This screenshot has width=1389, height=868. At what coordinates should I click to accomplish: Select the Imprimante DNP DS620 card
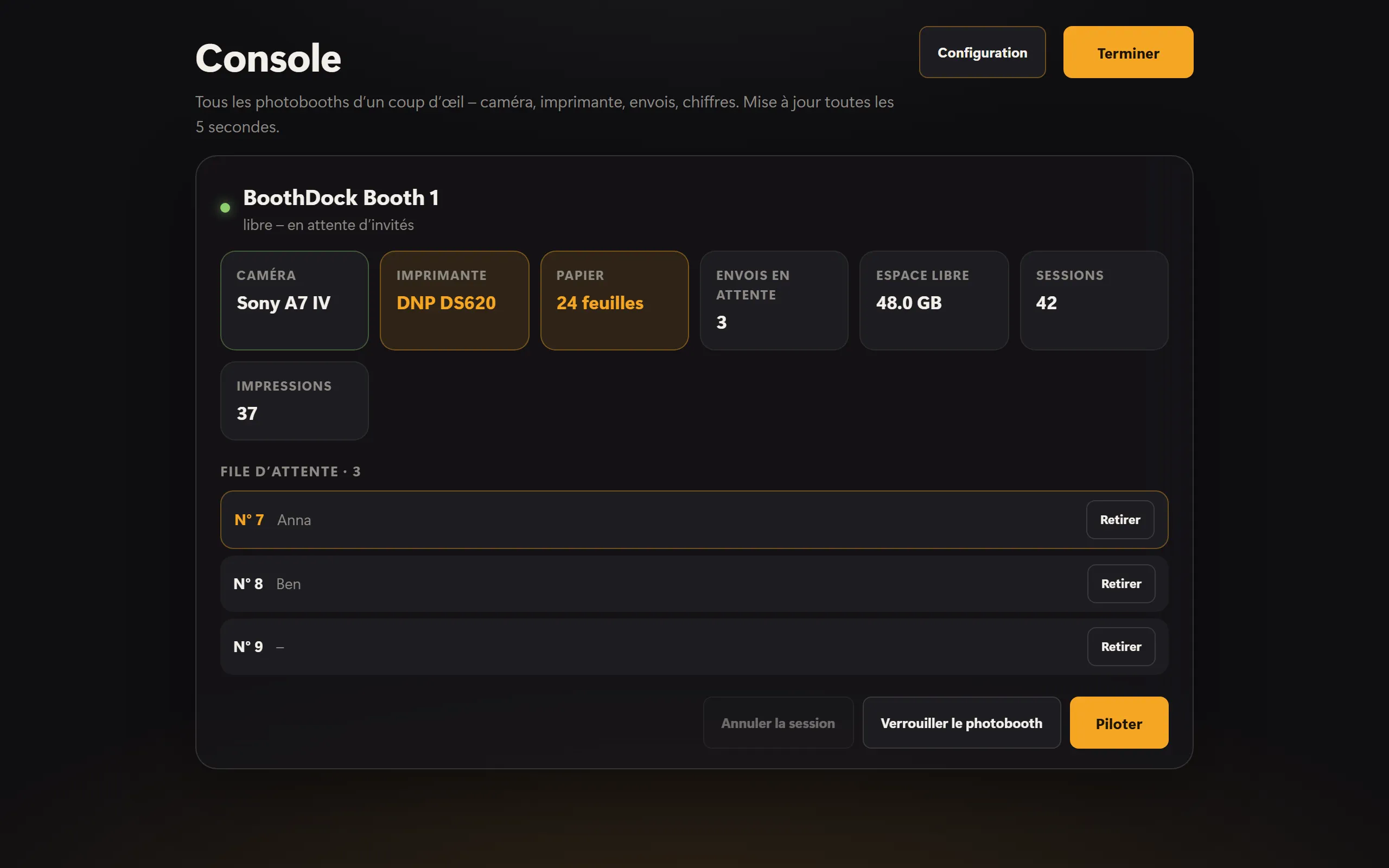(x=455, y=300)
